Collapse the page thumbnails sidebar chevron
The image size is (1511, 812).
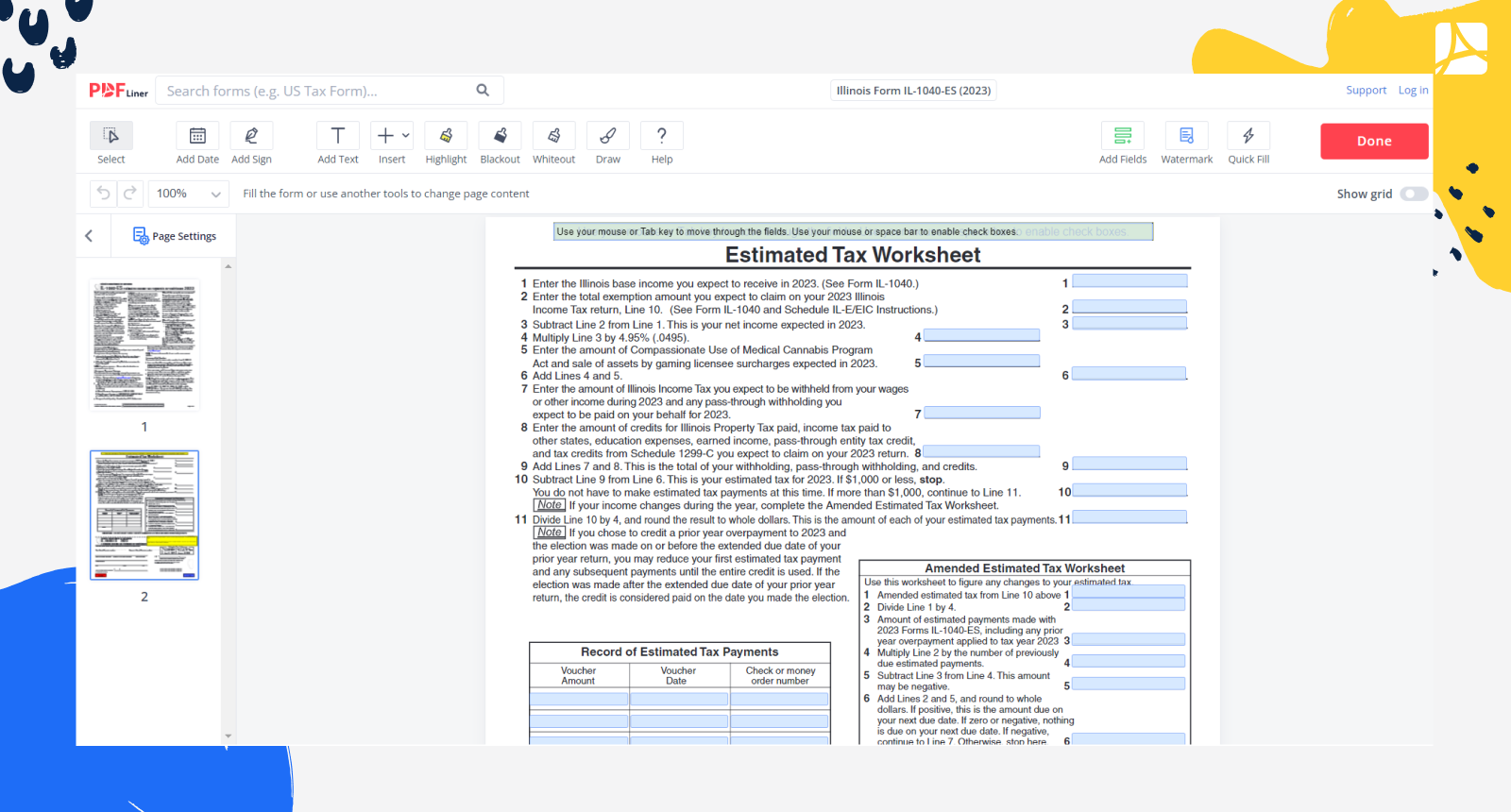coord(89,236)
